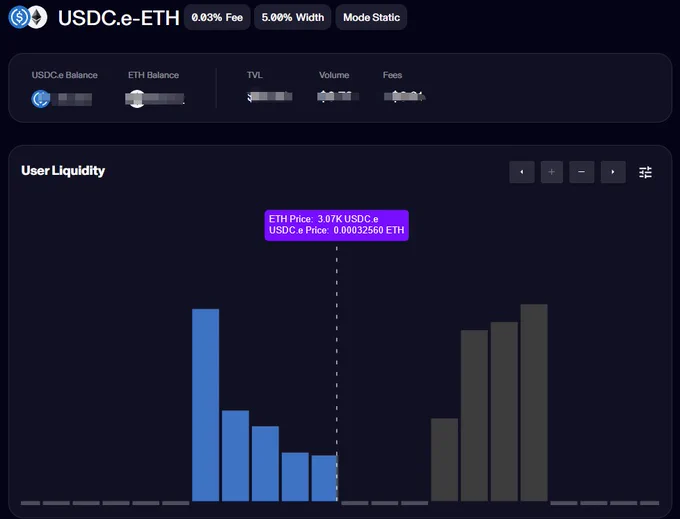This screenshot has height=519, width=680.
Task: Click the ETH coin icon under ETH Balance
Action: click(137, 99)
